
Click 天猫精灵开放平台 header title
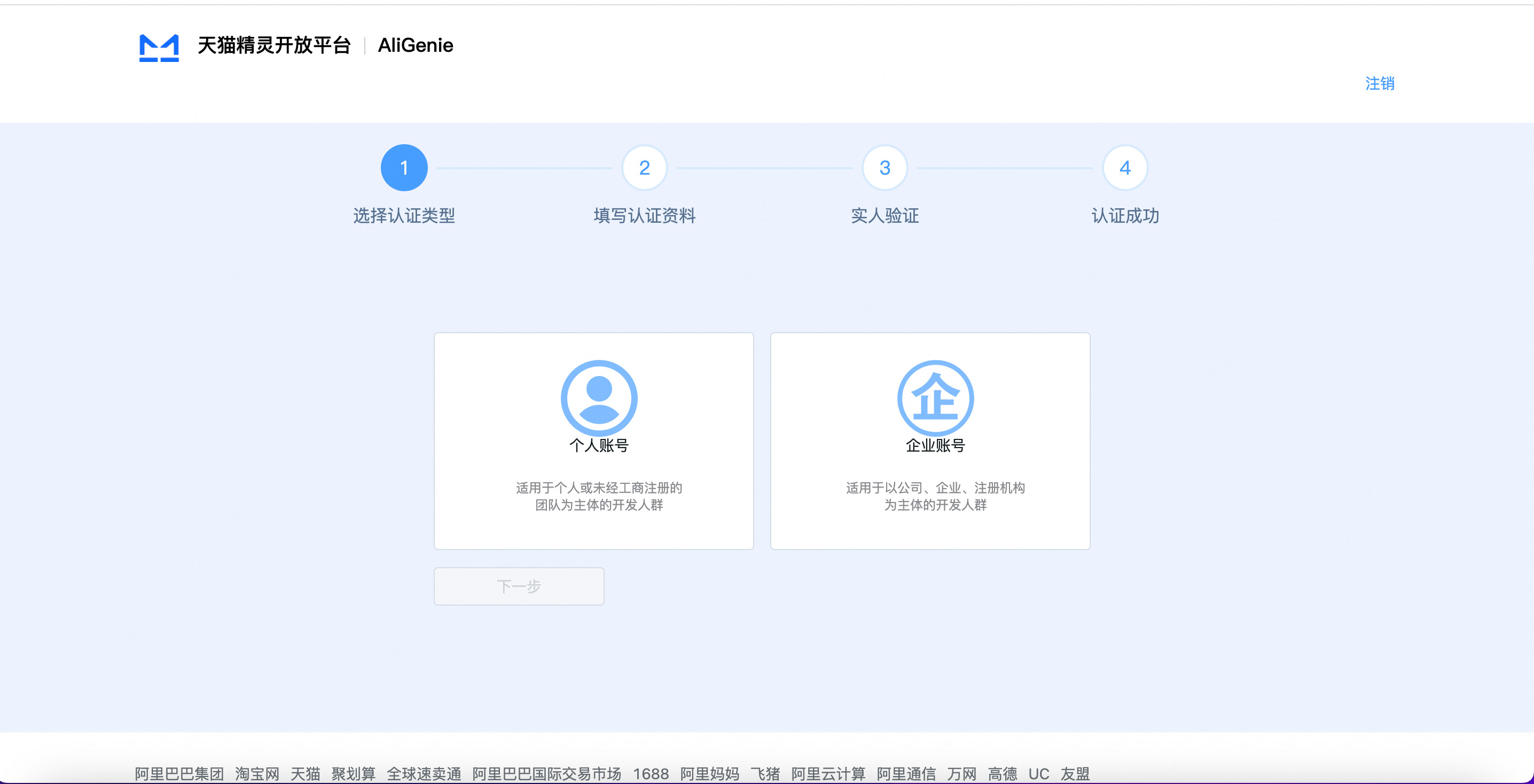click(x=275, y=45)
